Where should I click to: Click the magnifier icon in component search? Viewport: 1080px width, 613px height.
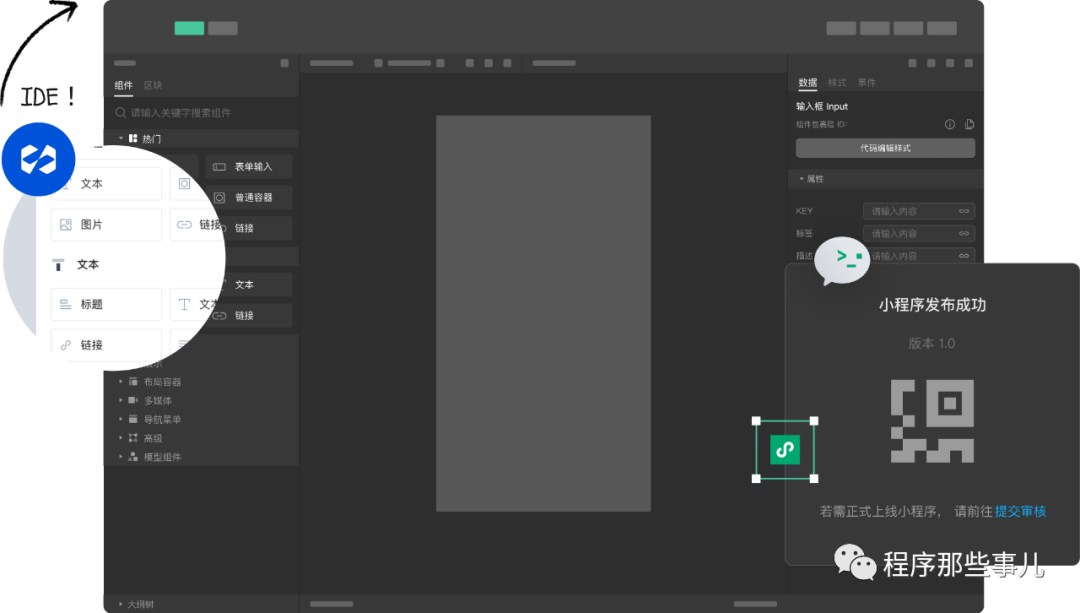[x=121, y=112]
